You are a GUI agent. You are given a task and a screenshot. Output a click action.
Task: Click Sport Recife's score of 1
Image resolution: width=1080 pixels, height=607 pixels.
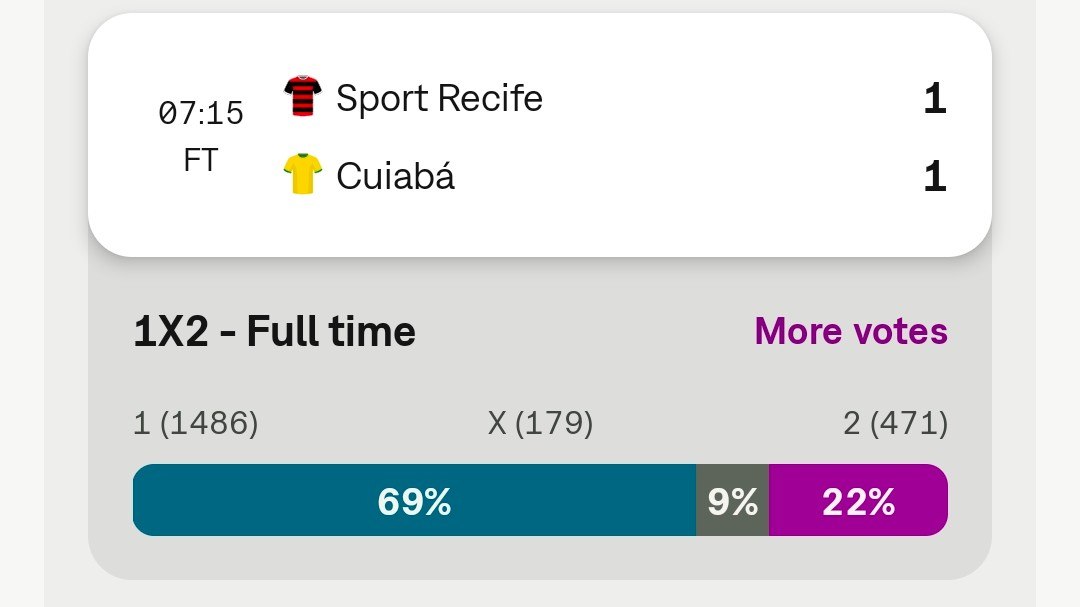point(935,99)
